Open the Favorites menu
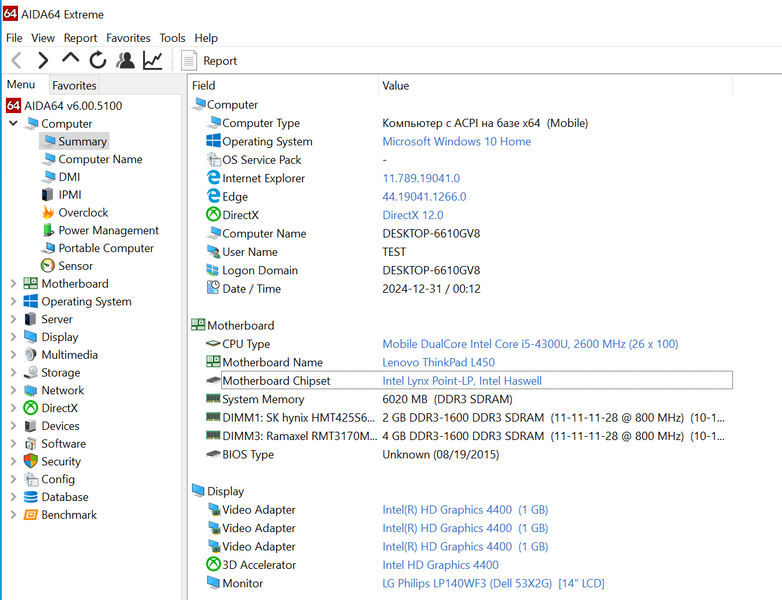782x600 pixels. (x=128, y=38)
